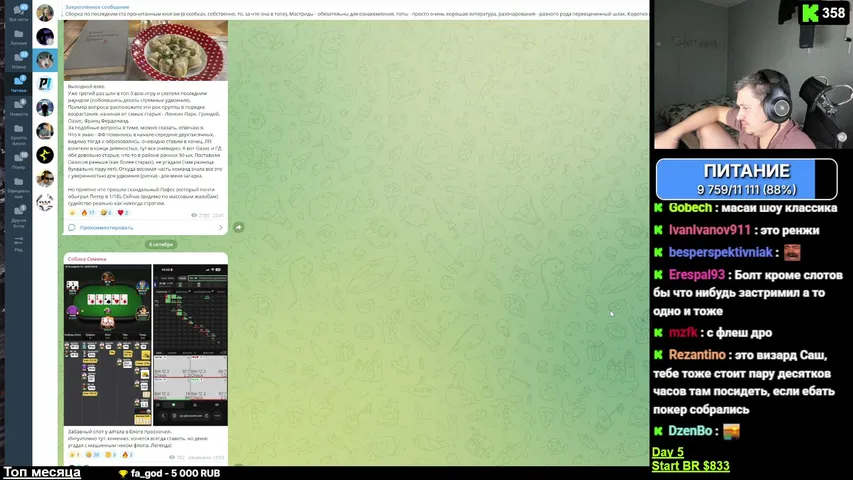
Task: Open the PI logo chat
Action: pos(45,84)
